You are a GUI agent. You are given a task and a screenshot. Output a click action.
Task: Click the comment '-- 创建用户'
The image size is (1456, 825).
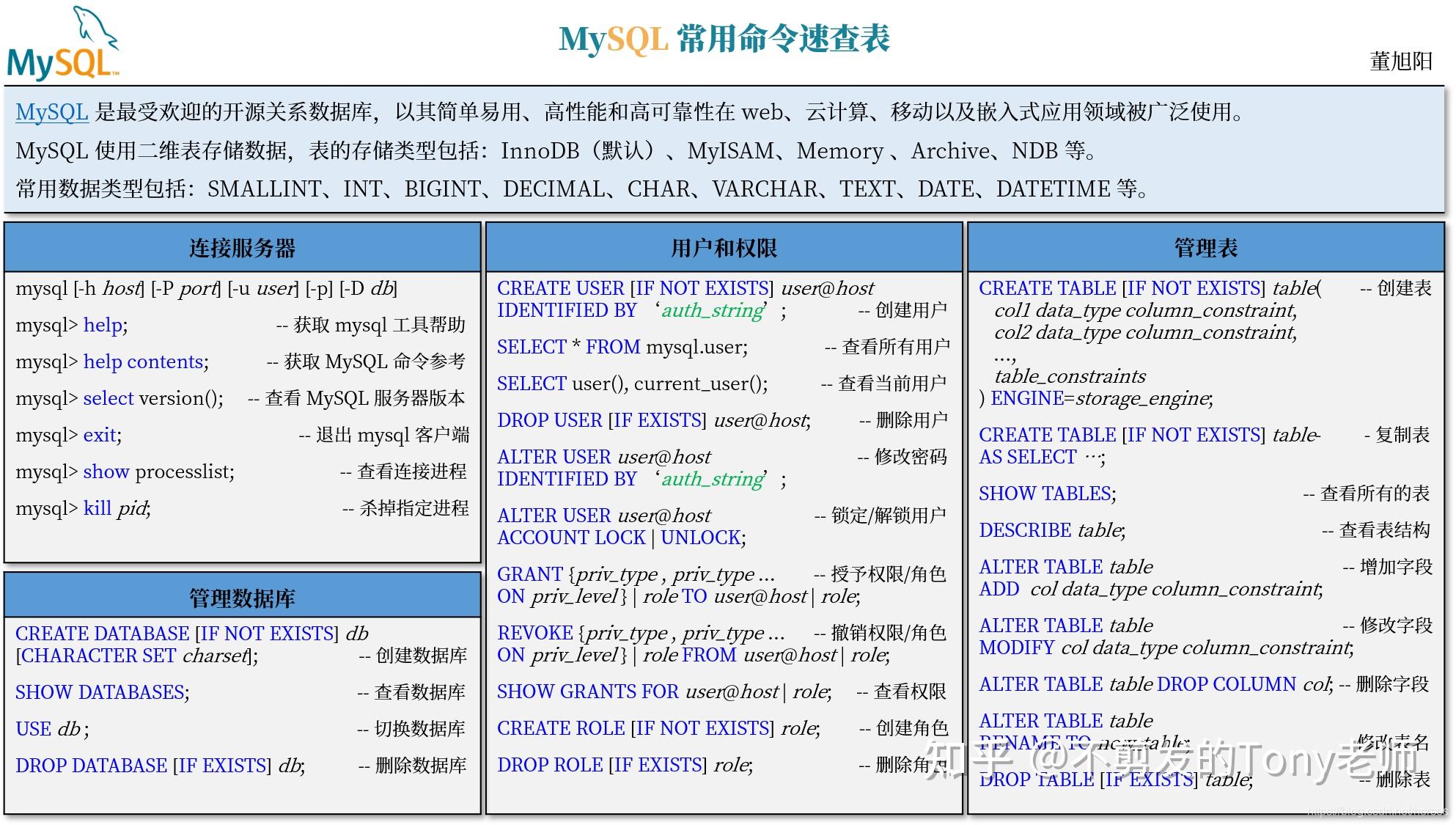point(903,310)
